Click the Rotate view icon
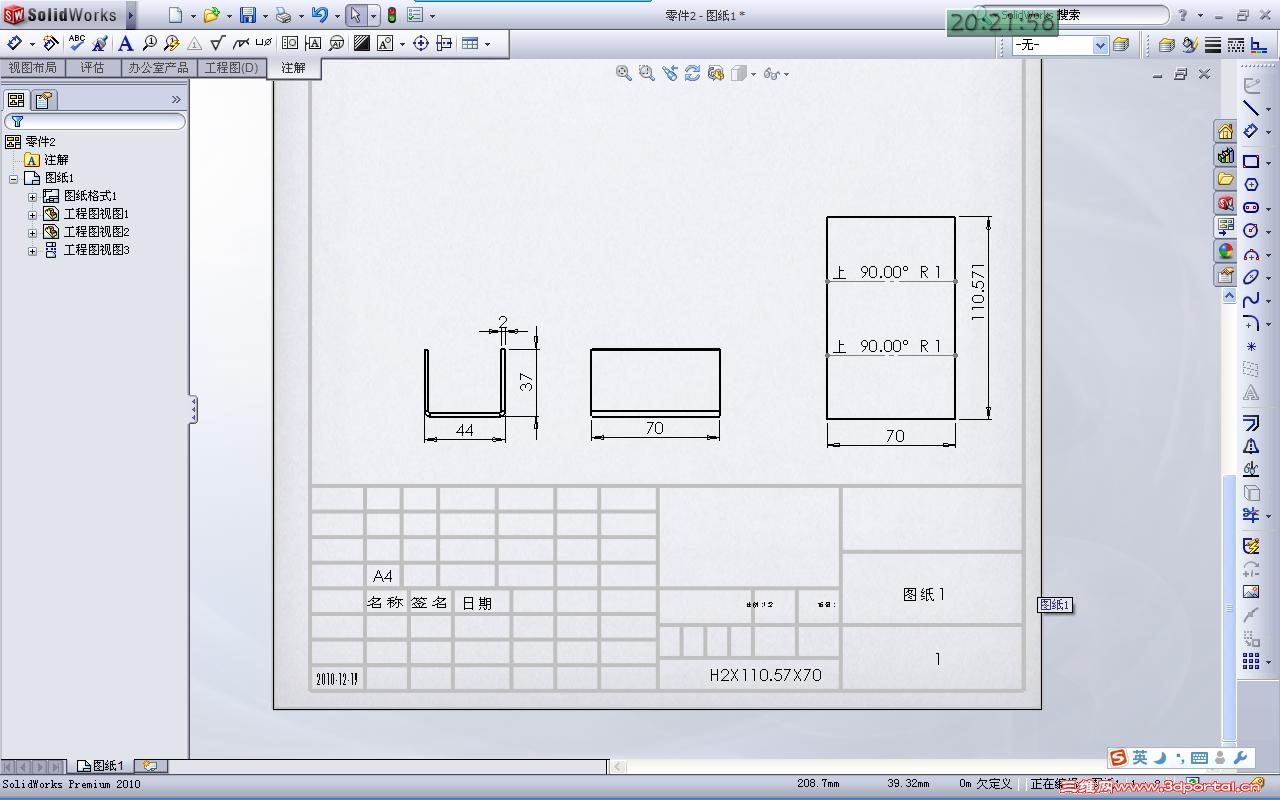1280x800 pixels. 693,73
